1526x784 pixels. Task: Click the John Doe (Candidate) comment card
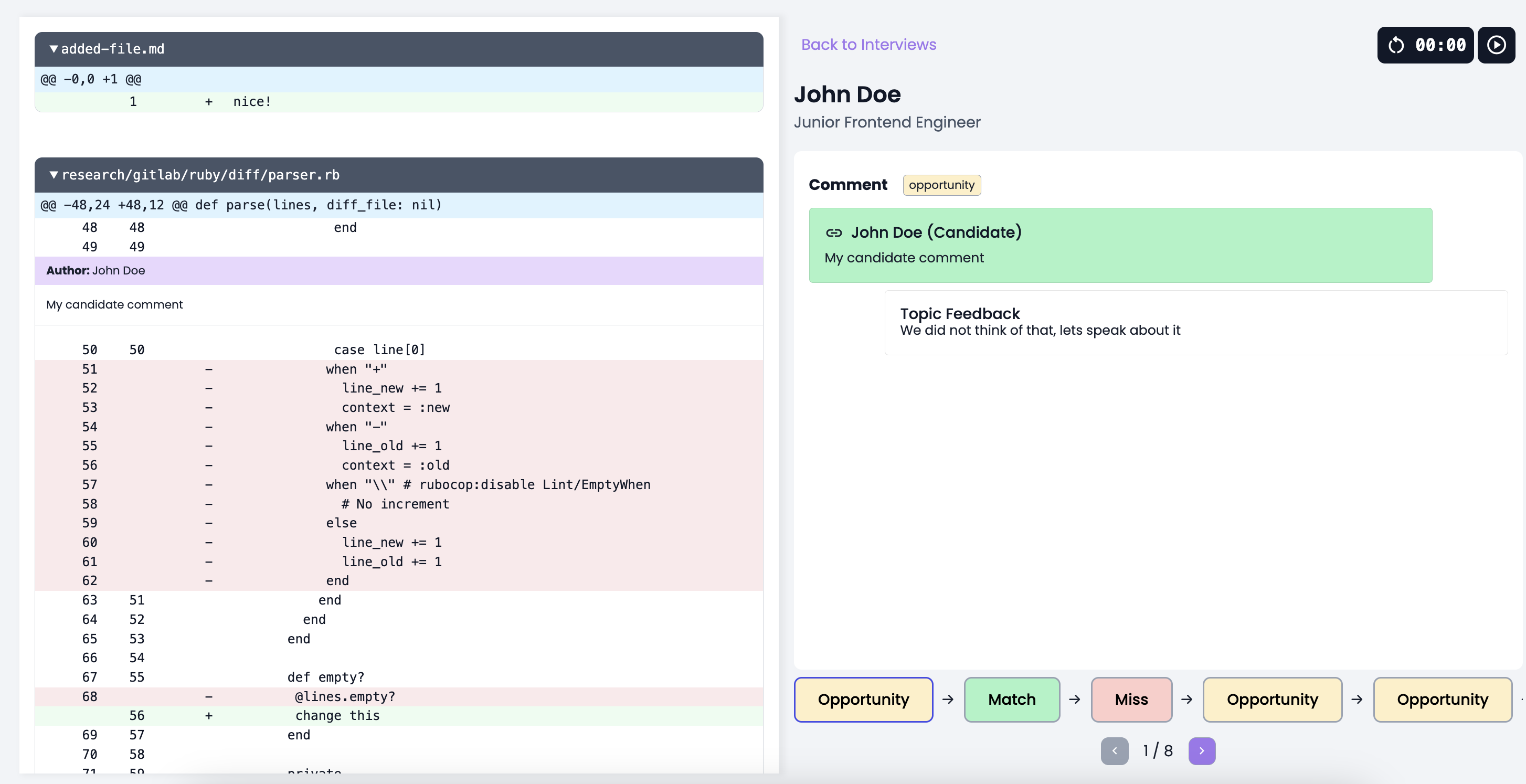pos(1120,245)
